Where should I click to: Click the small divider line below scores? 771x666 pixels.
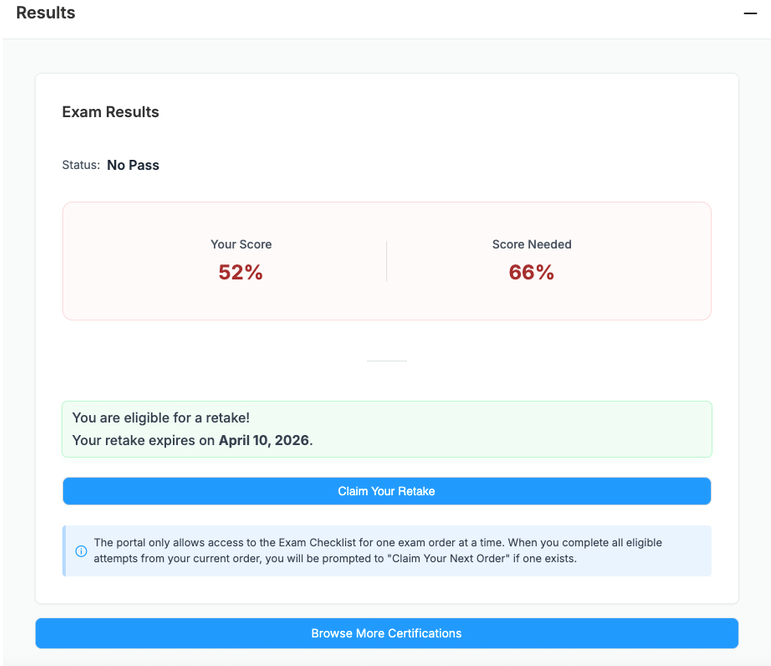pos(386,360)
